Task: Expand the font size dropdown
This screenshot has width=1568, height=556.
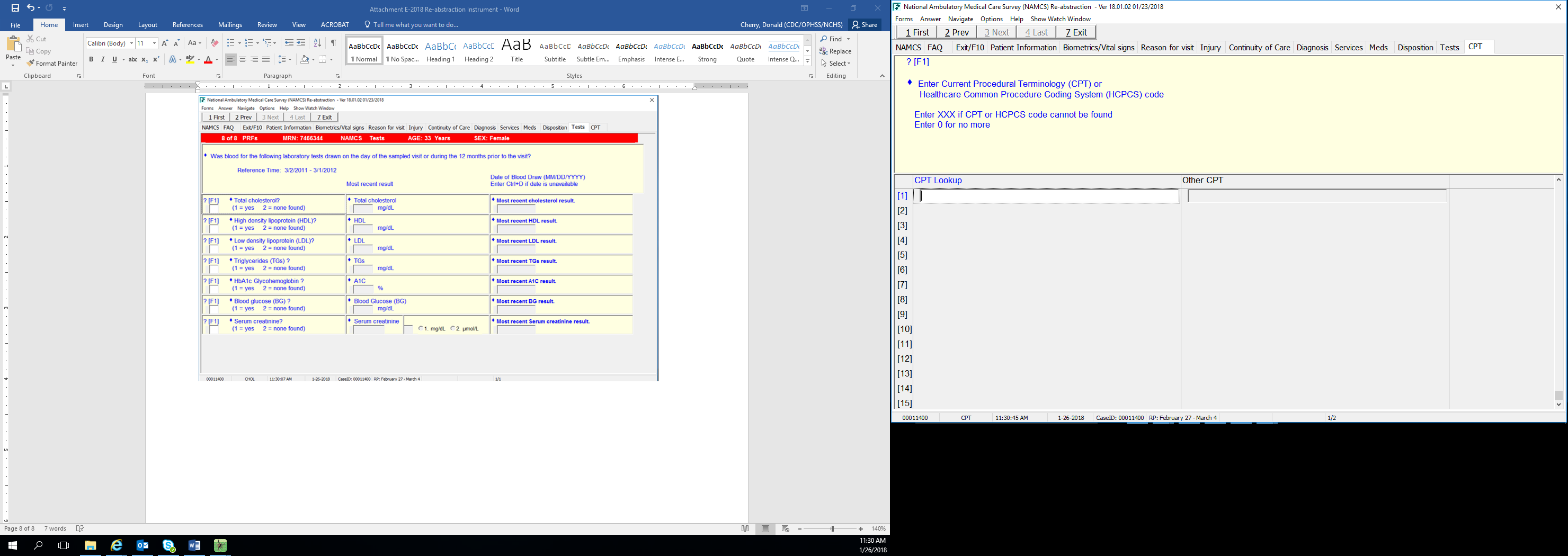Action: 154,43
